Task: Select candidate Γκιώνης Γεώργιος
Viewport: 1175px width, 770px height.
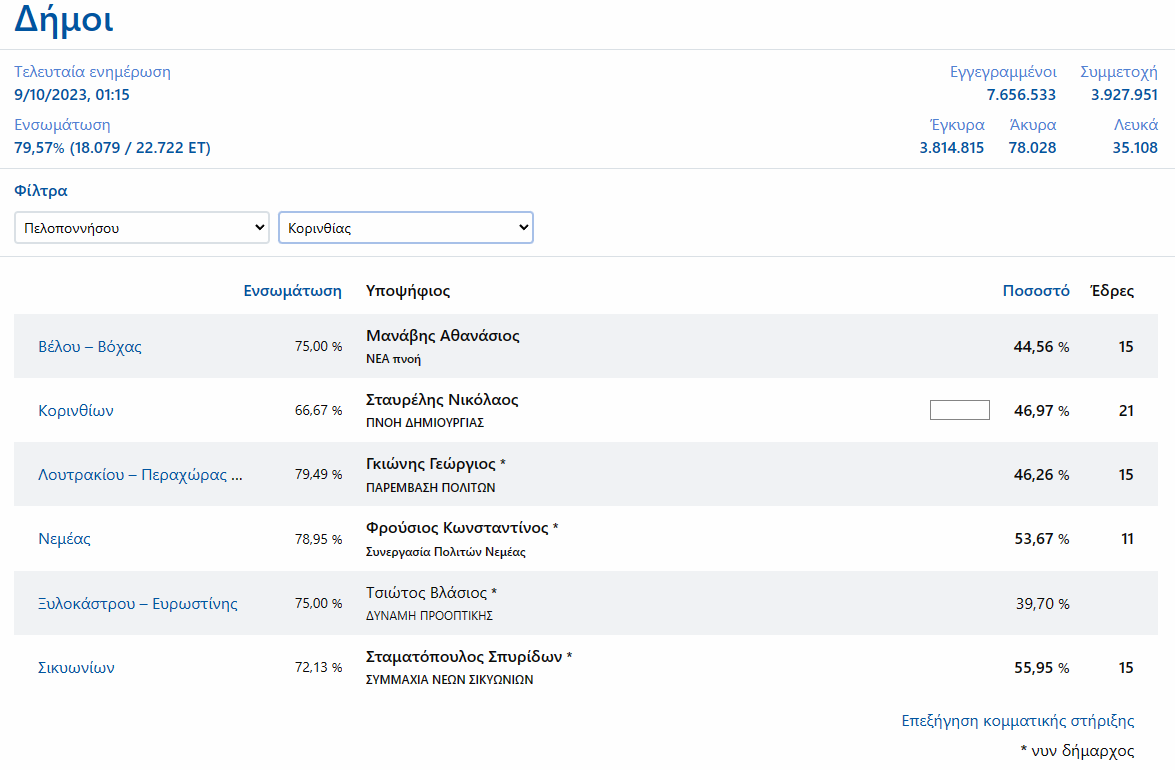Action: click(431, 464)
